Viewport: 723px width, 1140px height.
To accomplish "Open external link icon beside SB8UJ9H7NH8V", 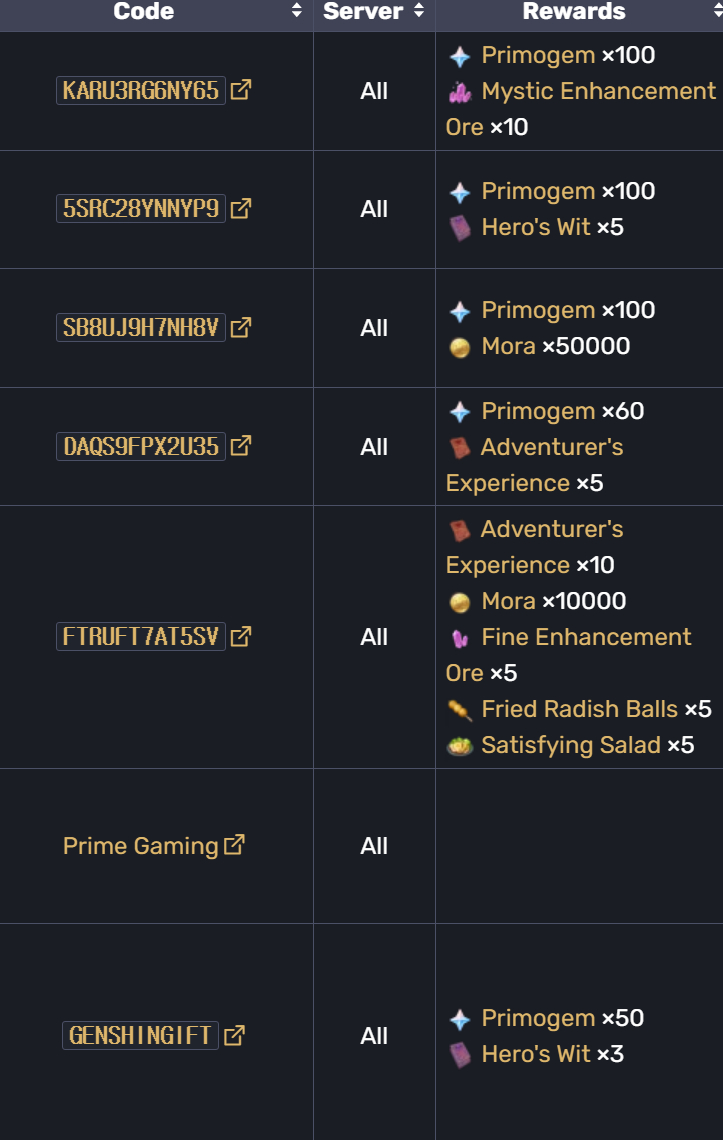I will pyautogui.click(x=241, y=327).
